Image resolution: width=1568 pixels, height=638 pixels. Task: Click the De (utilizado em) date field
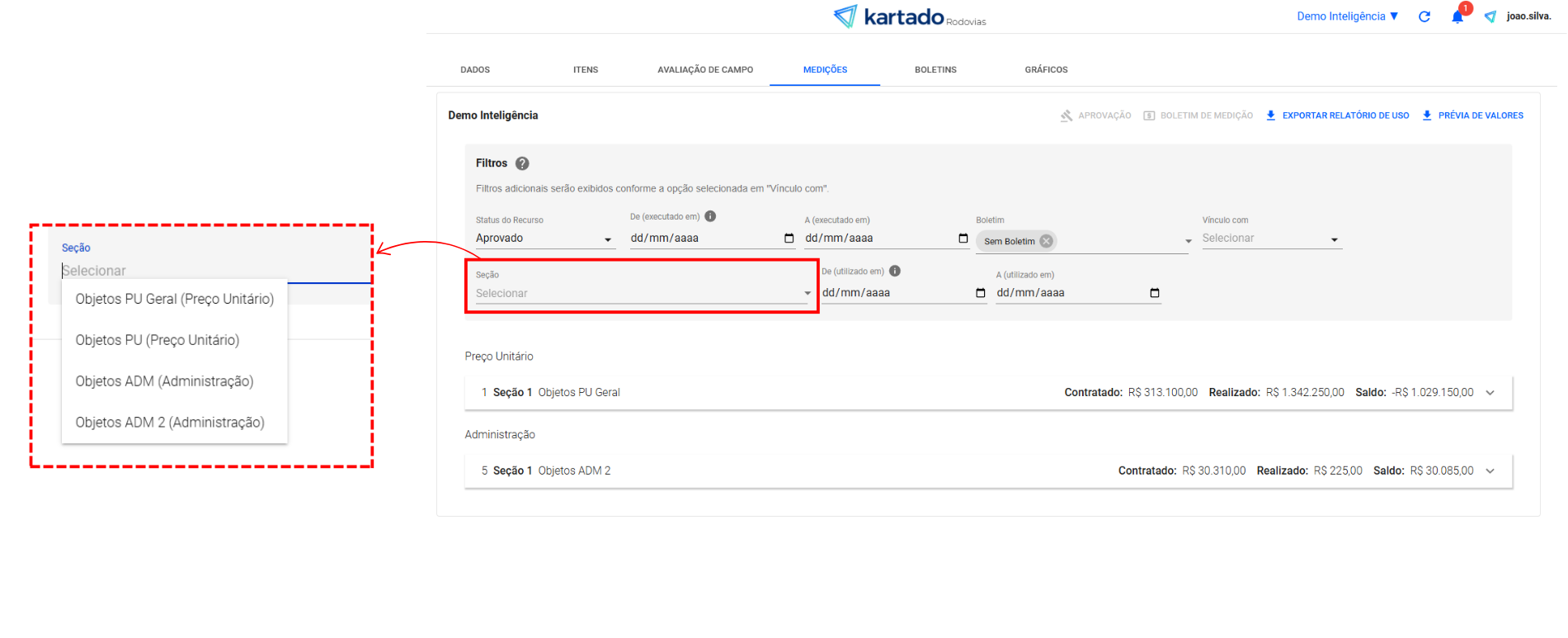pos(895,293)
